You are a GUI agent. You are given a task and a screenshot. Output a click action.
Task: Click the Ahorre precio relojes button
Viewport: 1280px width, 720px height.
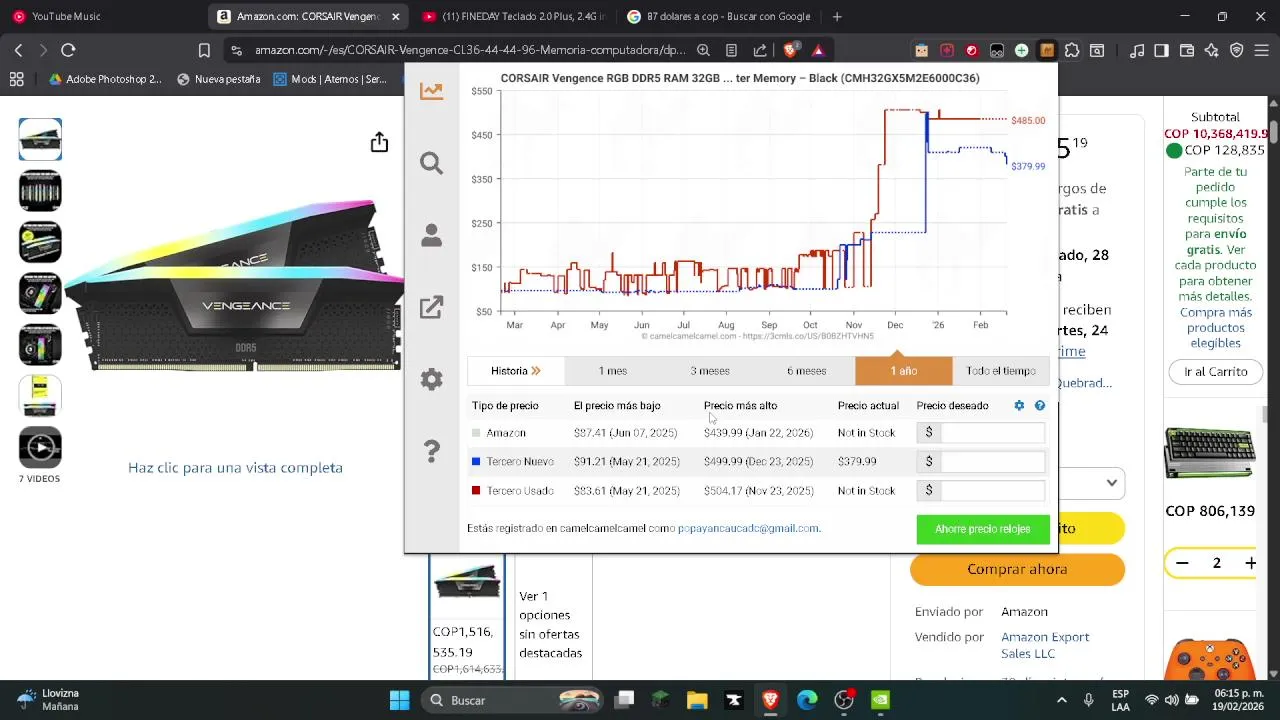pyautogui.click(x=983, y=529)
